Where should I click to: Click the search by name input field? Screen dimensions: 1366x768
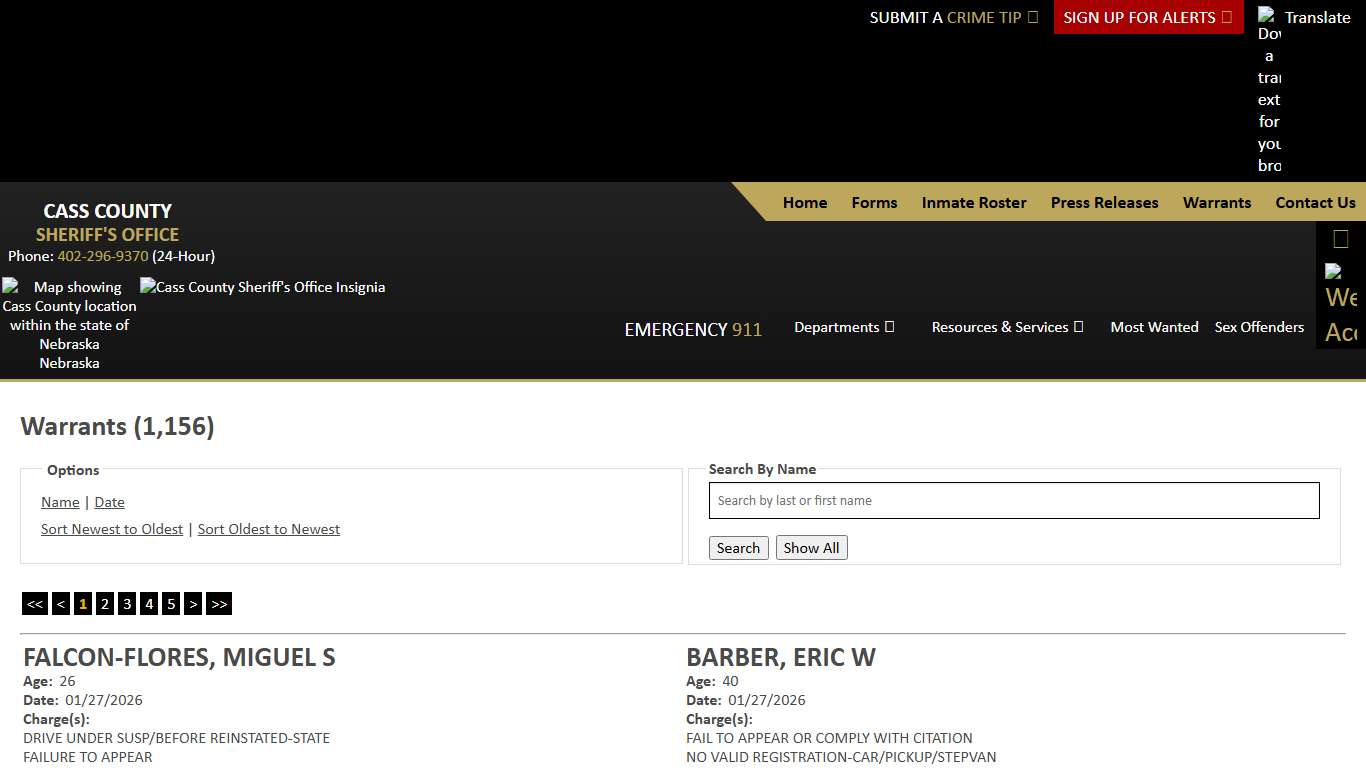click(1014, 500)
